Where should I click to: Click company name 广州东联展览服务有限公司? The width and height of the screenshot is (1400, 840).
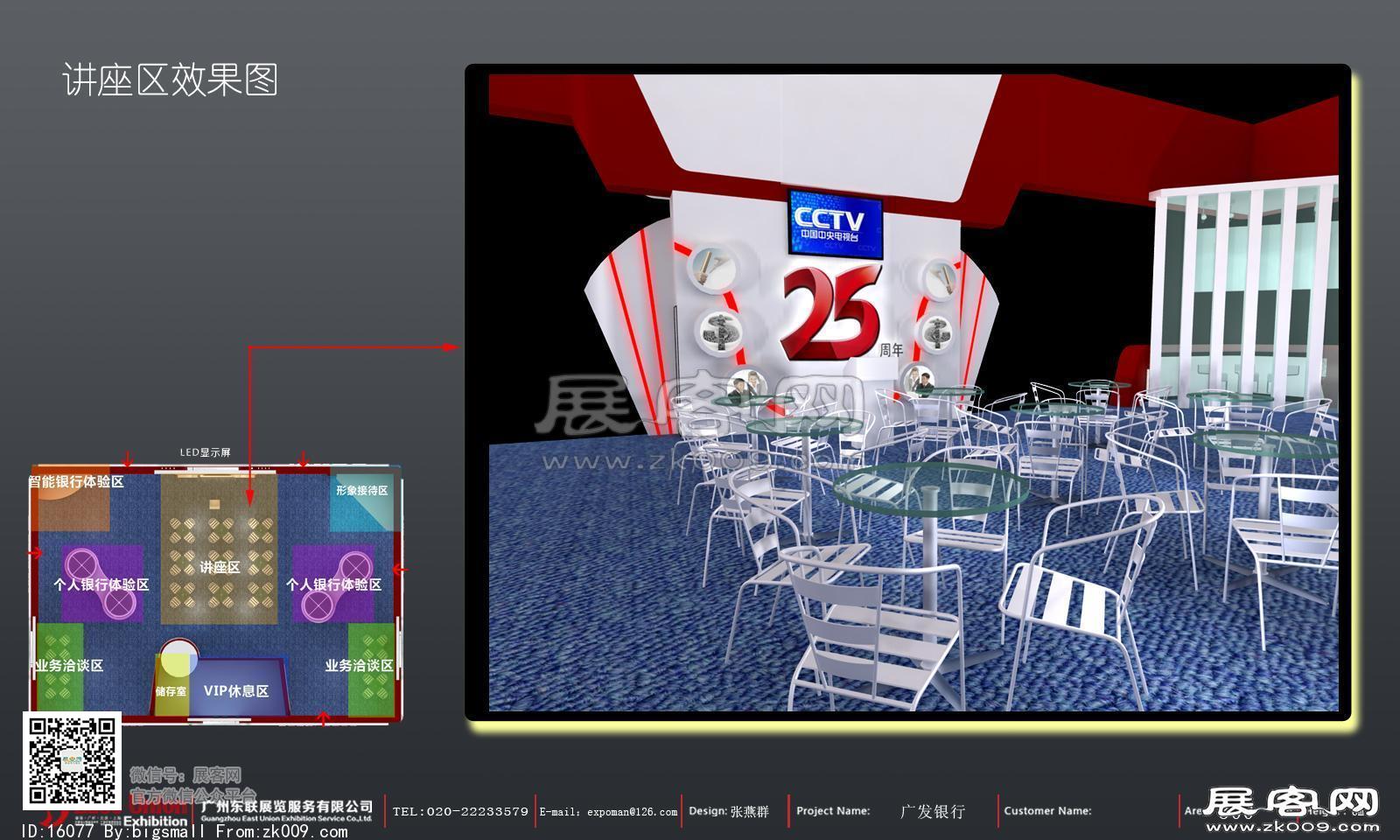[287, 806]
